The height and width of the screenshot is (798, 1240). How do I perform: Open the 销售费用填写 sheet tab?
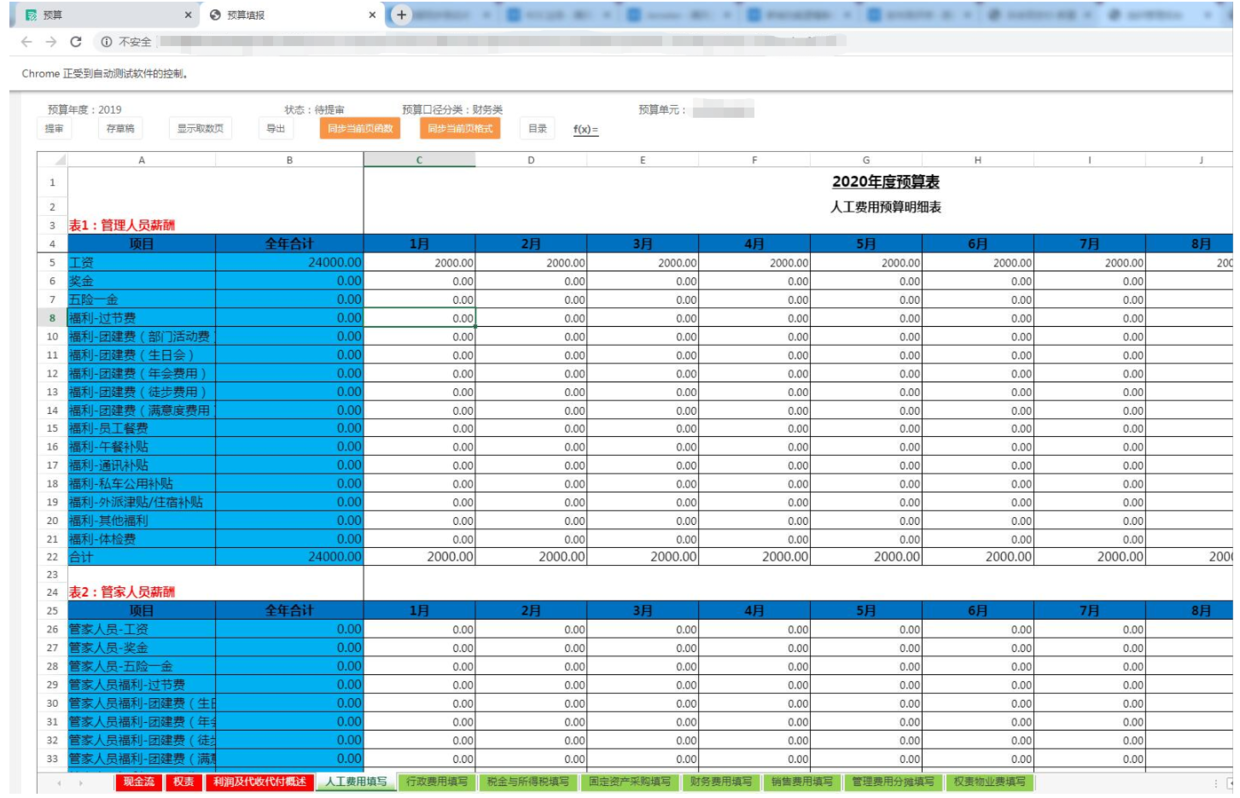pos(802,782)
